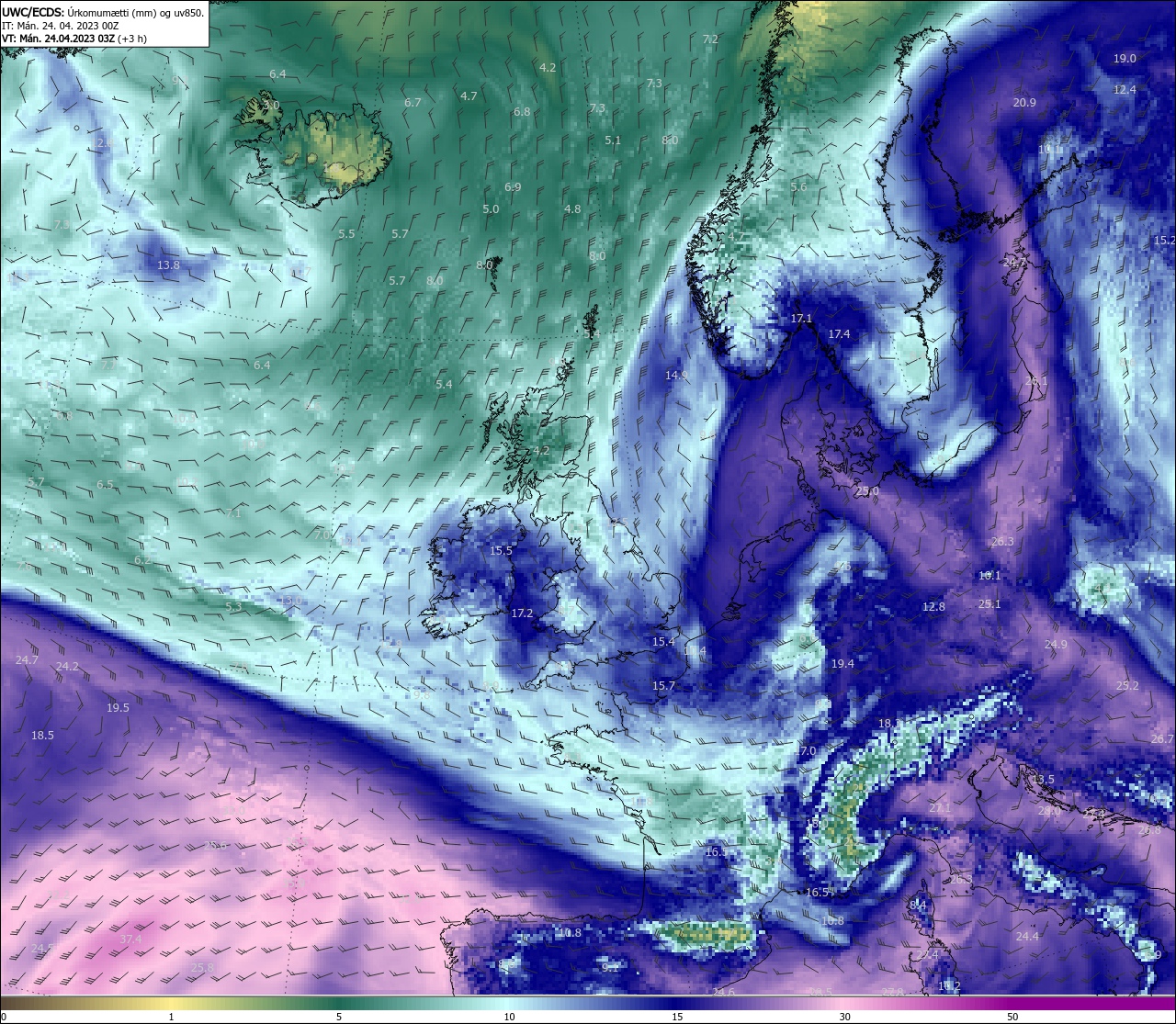Screen dimensions: 1176x1024
Task: Click the 5.0 value on the map
Action: click(x=491, y=209)
